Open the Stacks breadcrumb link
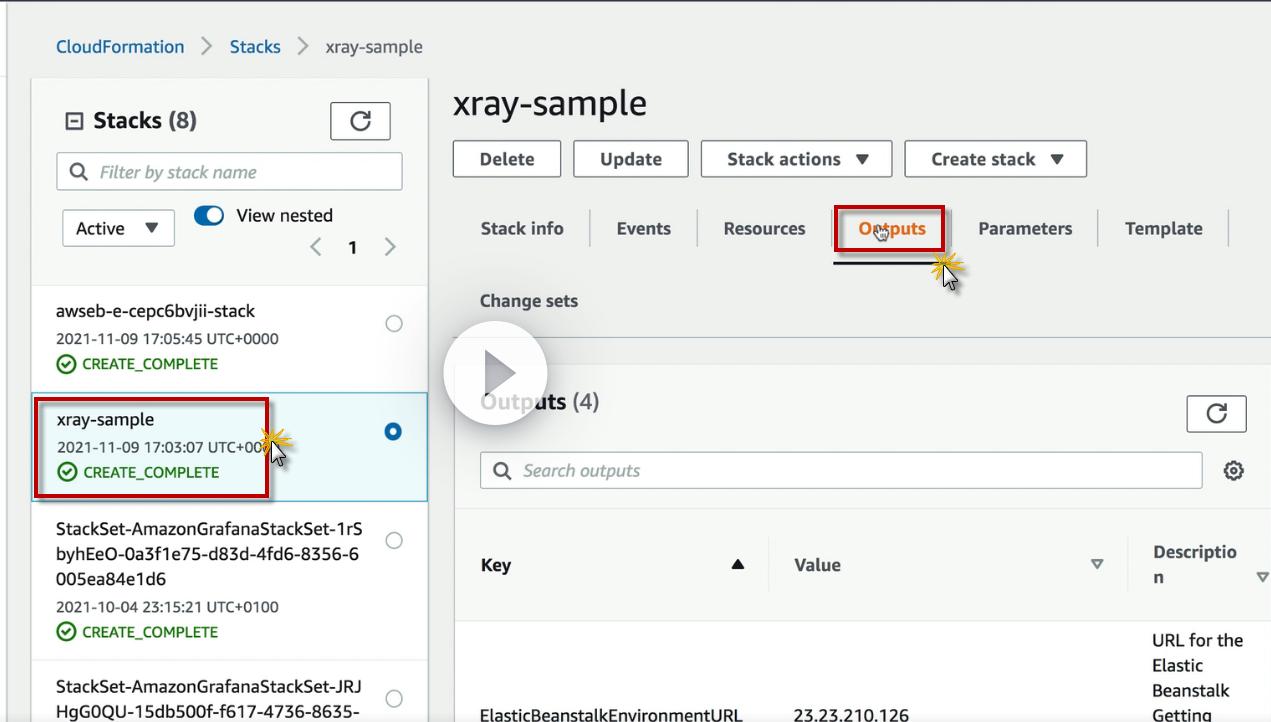This screenshot has width=1271, height=722. tap(255, 47)
